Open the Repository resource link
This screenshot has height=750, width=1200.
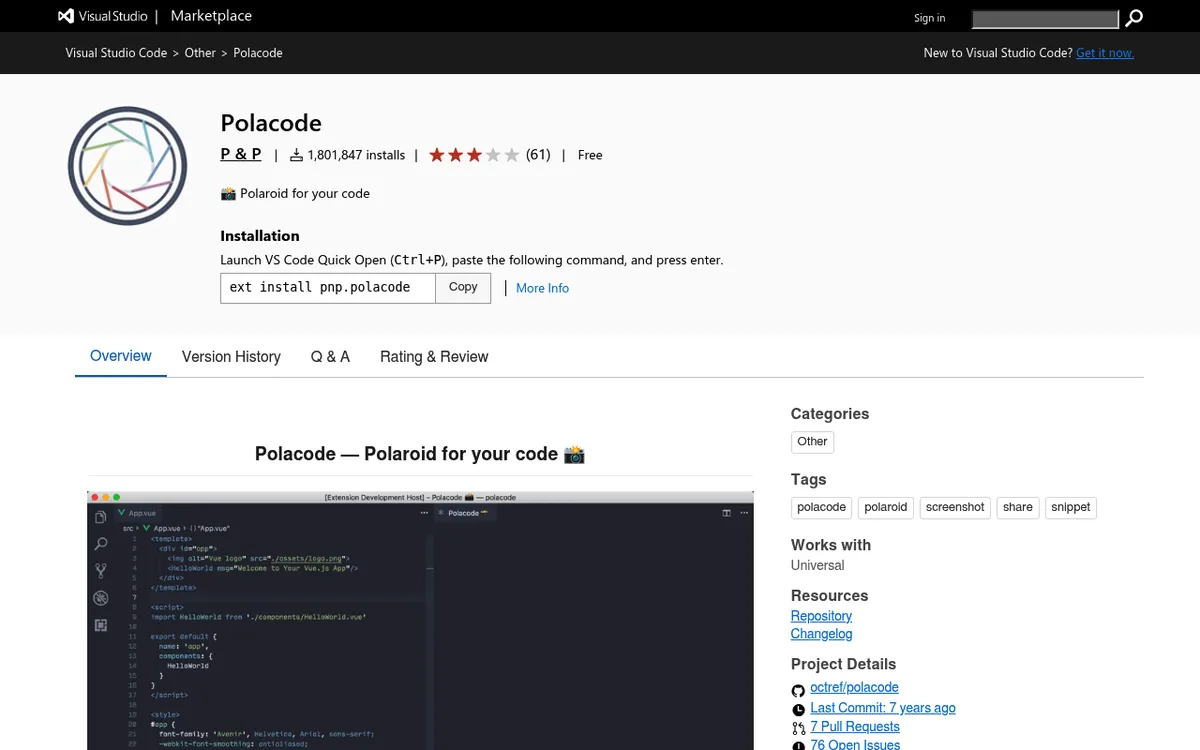point(821,616)
